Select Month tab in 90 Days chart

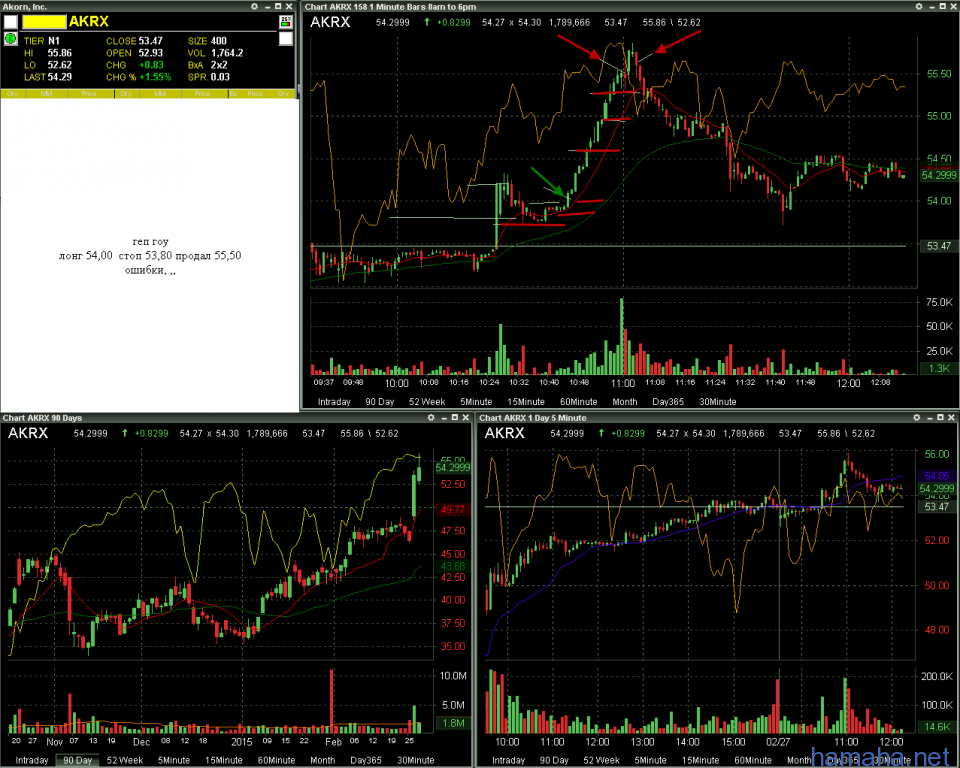pyautogui.click(x=323, y=760)
